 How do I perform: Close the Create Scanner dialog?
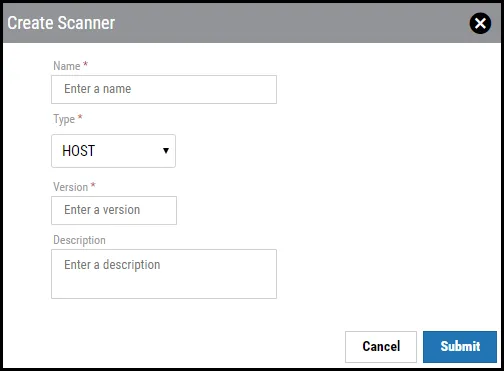(x=480, y=23)
